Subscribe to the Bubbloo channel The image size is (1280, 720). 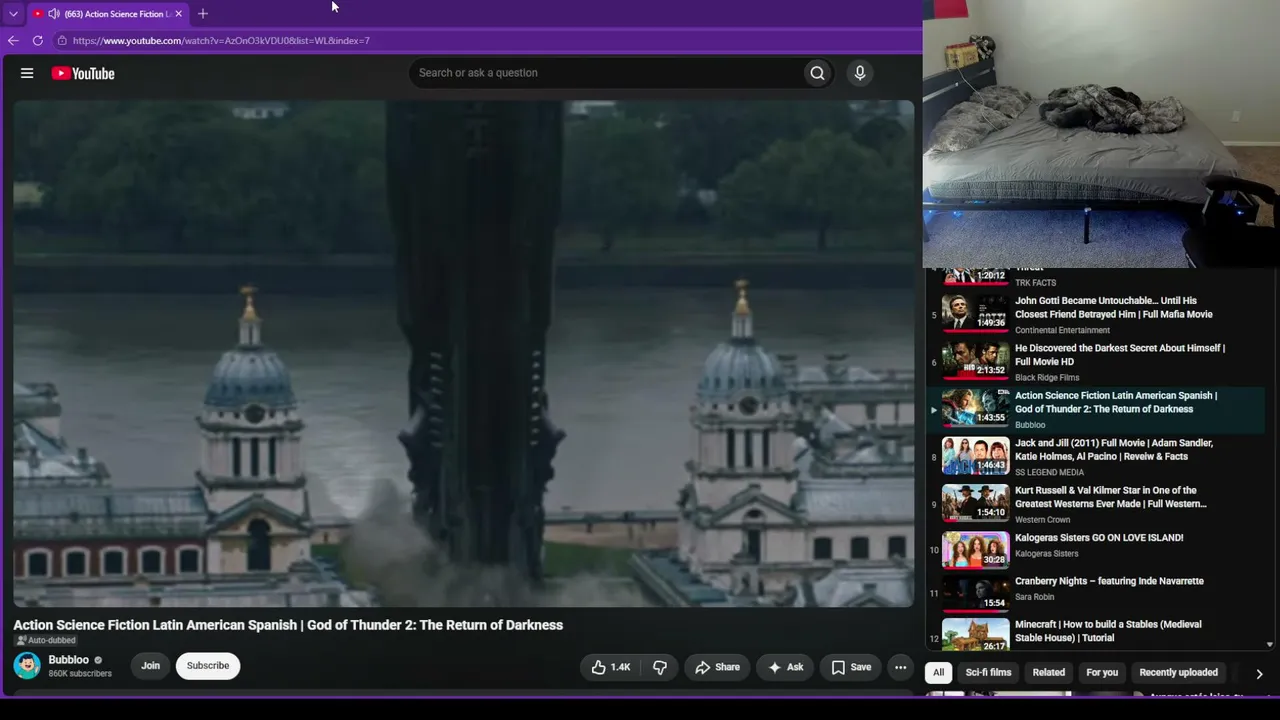pos(208,666)
